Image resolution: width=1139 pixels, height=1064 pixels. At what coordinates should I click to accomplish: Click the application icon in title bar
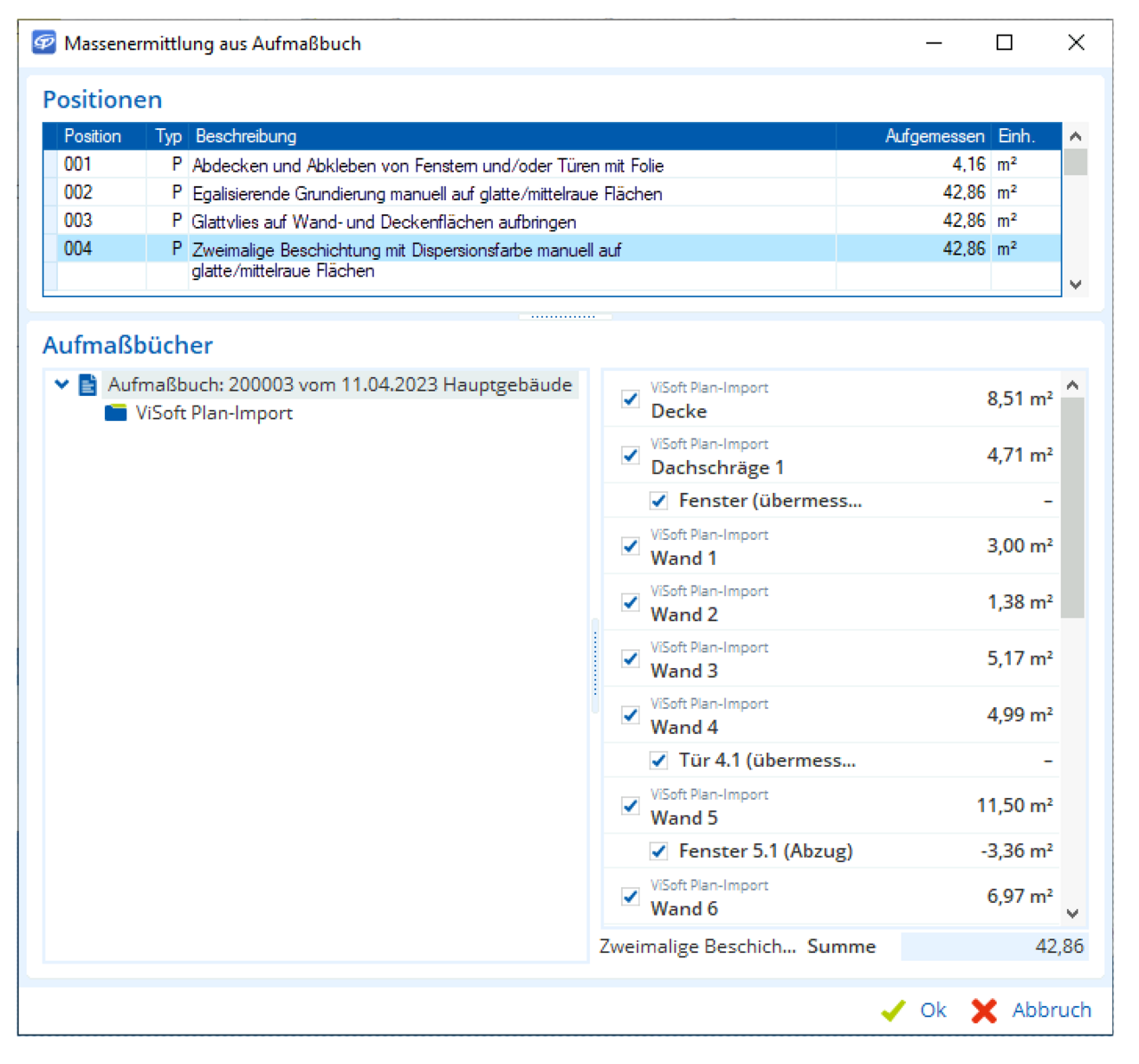tap(44, 44)
